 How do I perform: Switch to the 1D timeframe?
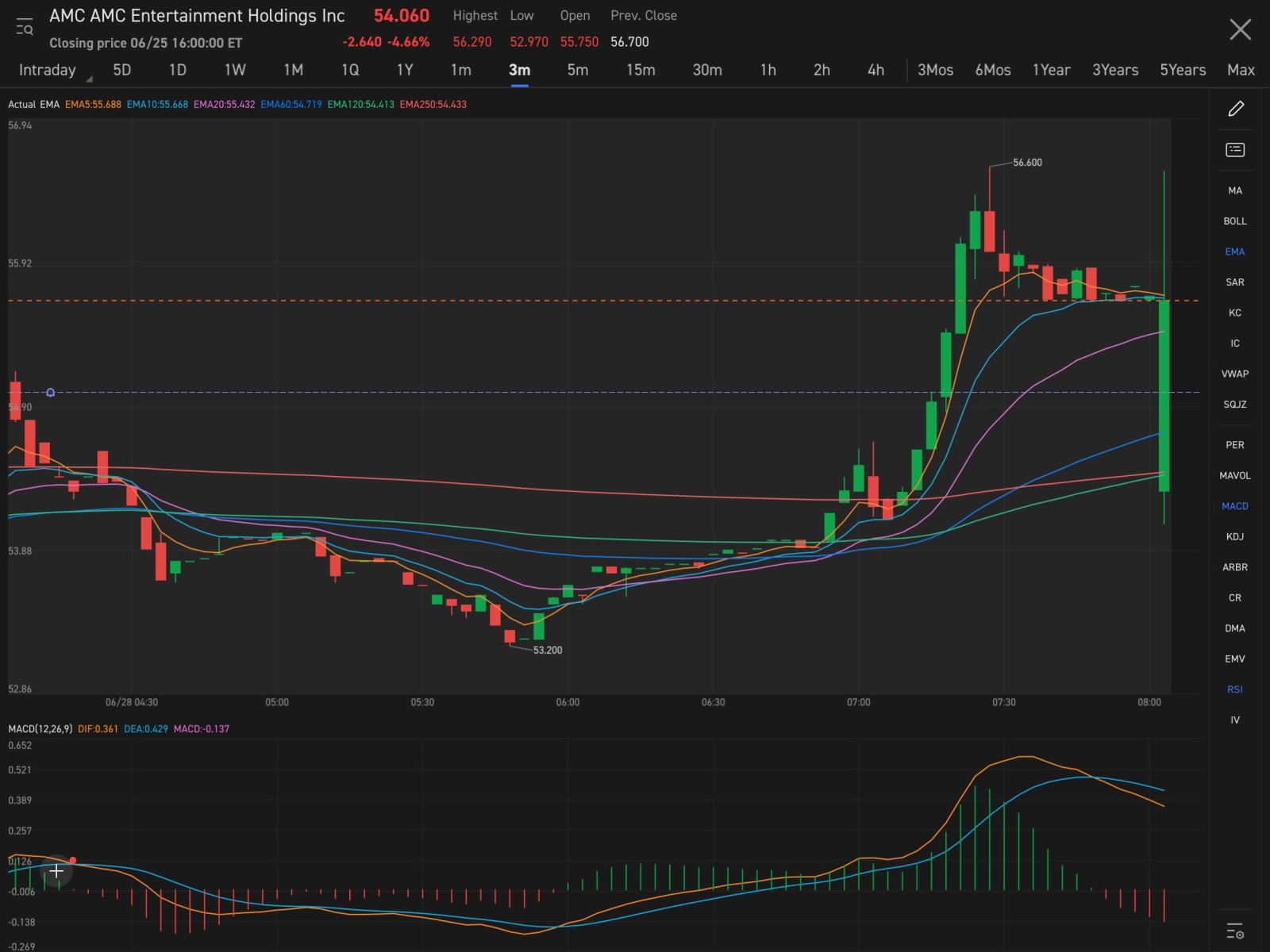177,70
